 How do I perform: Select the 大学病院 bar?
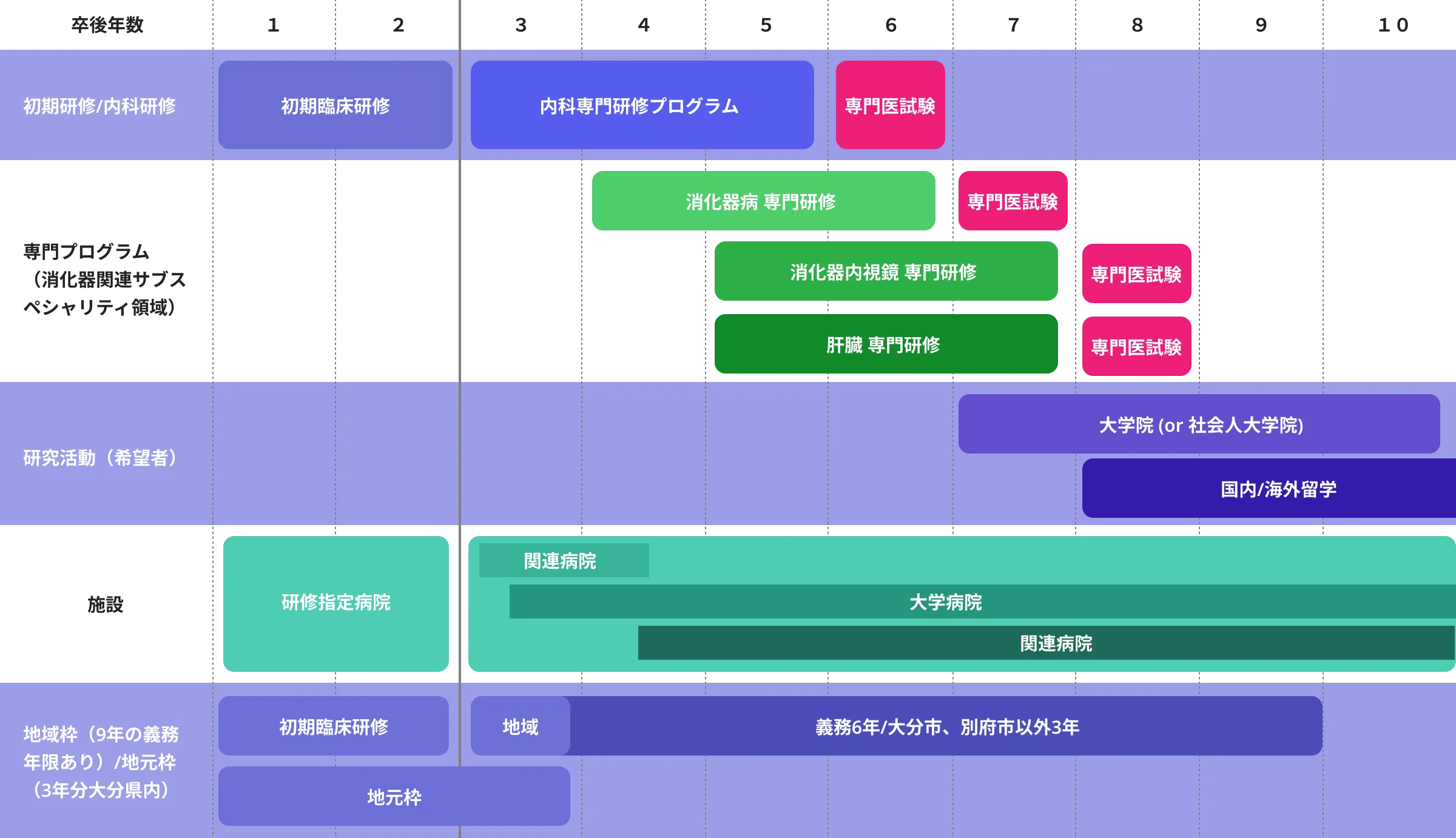[945, 602]
